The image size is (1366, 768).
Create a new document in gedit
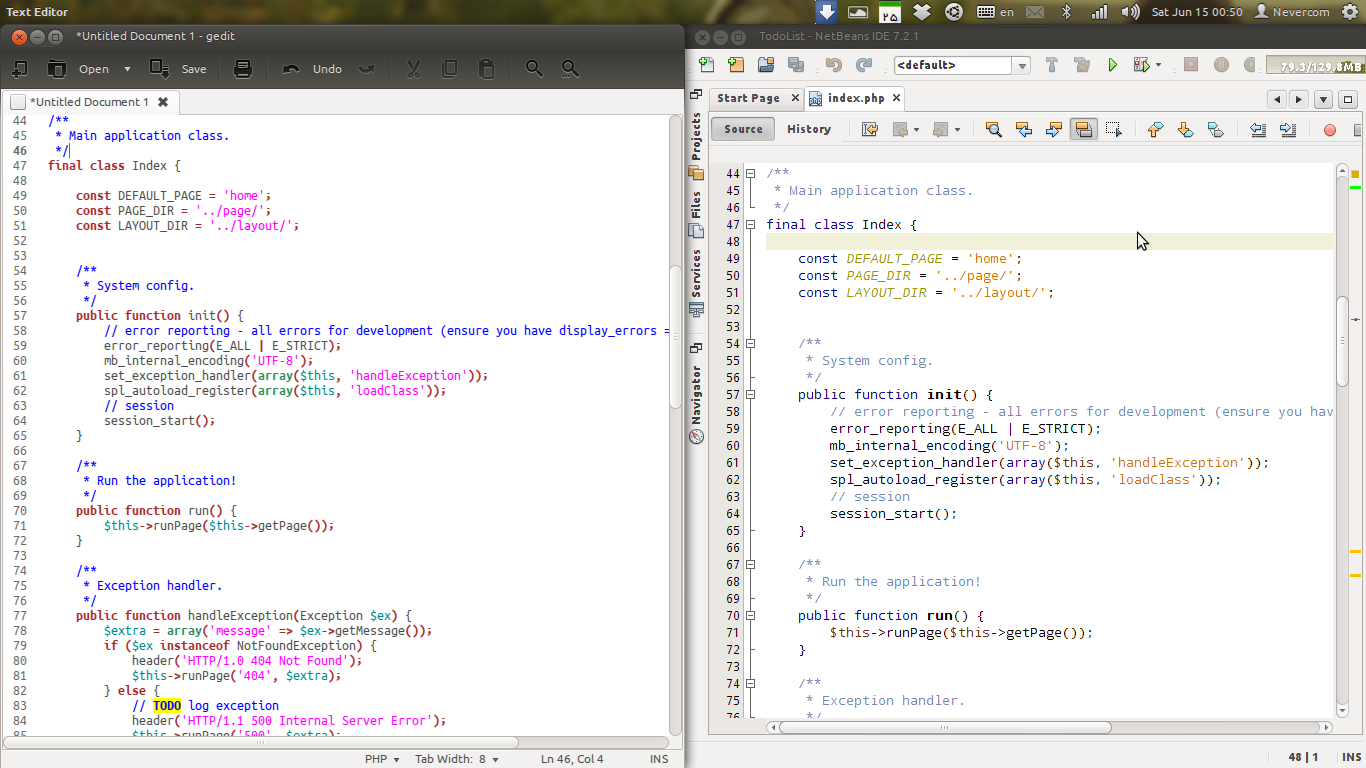tap(19, 69)
